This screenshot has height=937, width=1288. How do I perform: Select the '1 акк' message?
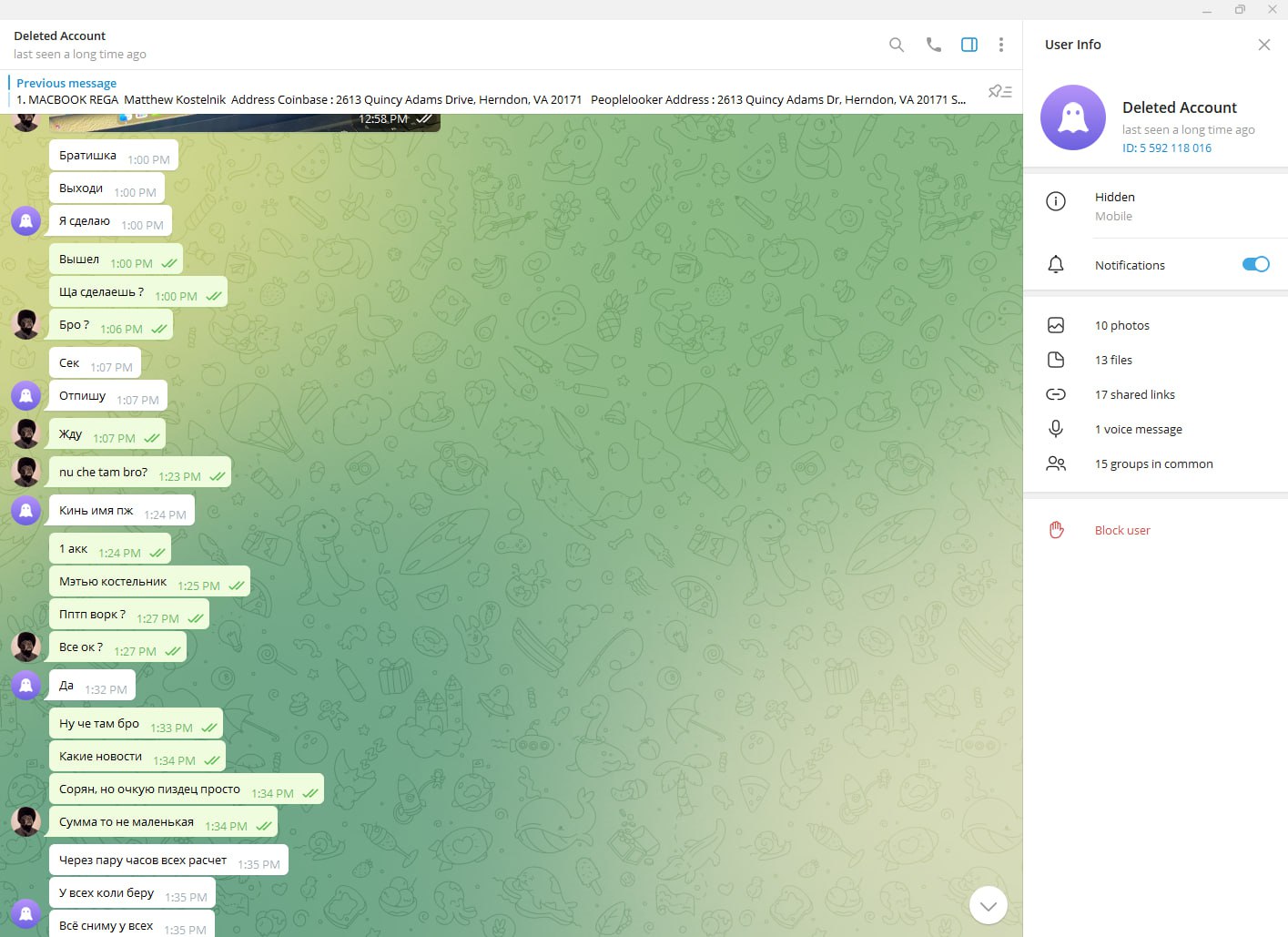click(110, 549)
